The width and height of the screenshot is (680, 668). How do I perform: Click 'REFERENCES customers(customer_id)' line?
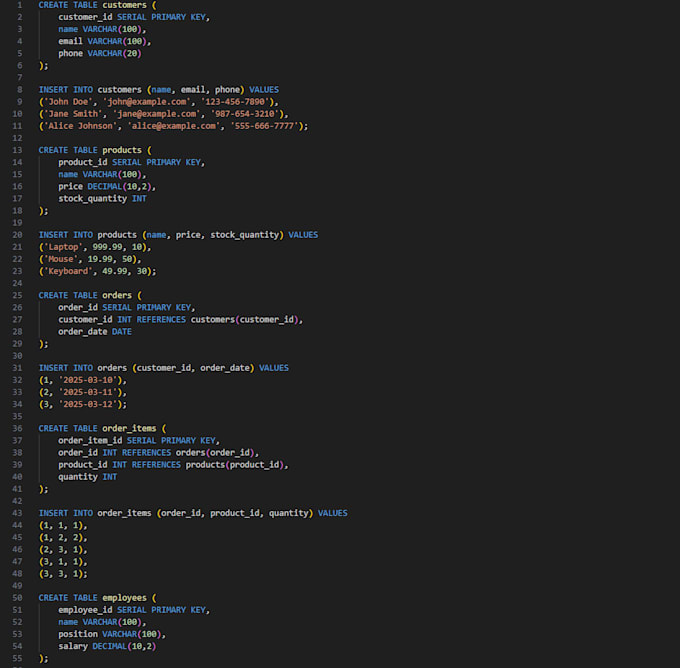pyautogui.click(x=180, y=320)
